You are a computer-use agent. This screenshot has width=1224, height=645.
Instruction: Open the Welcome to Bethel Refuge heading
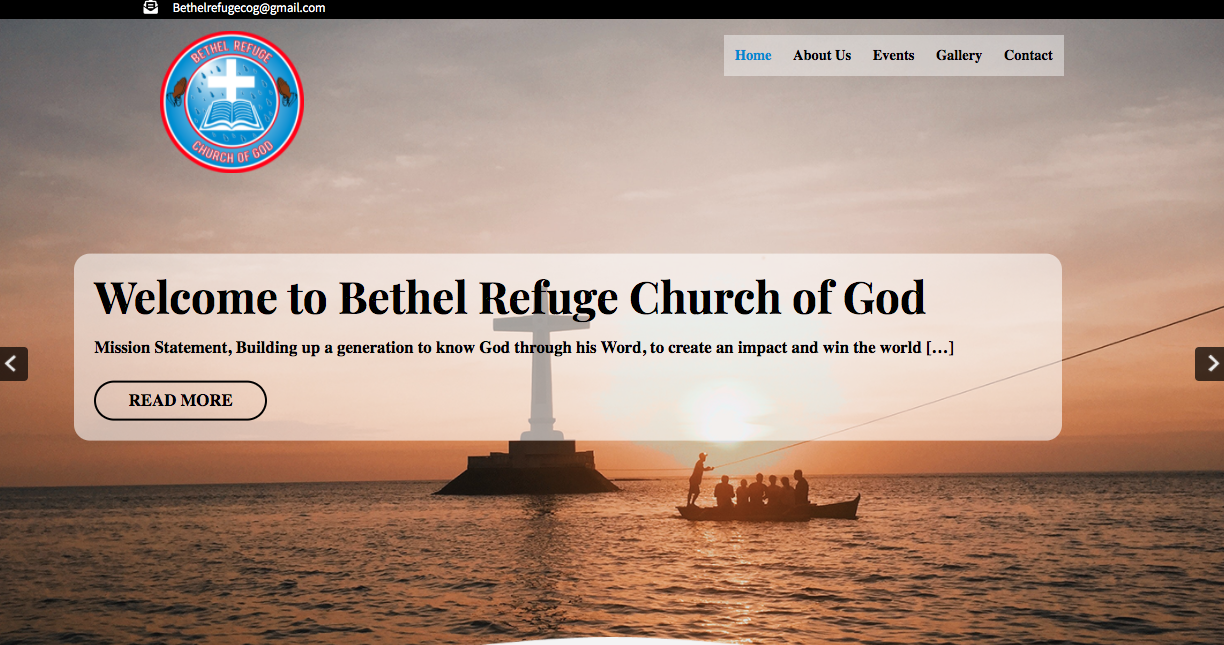[x=510, y=298]
